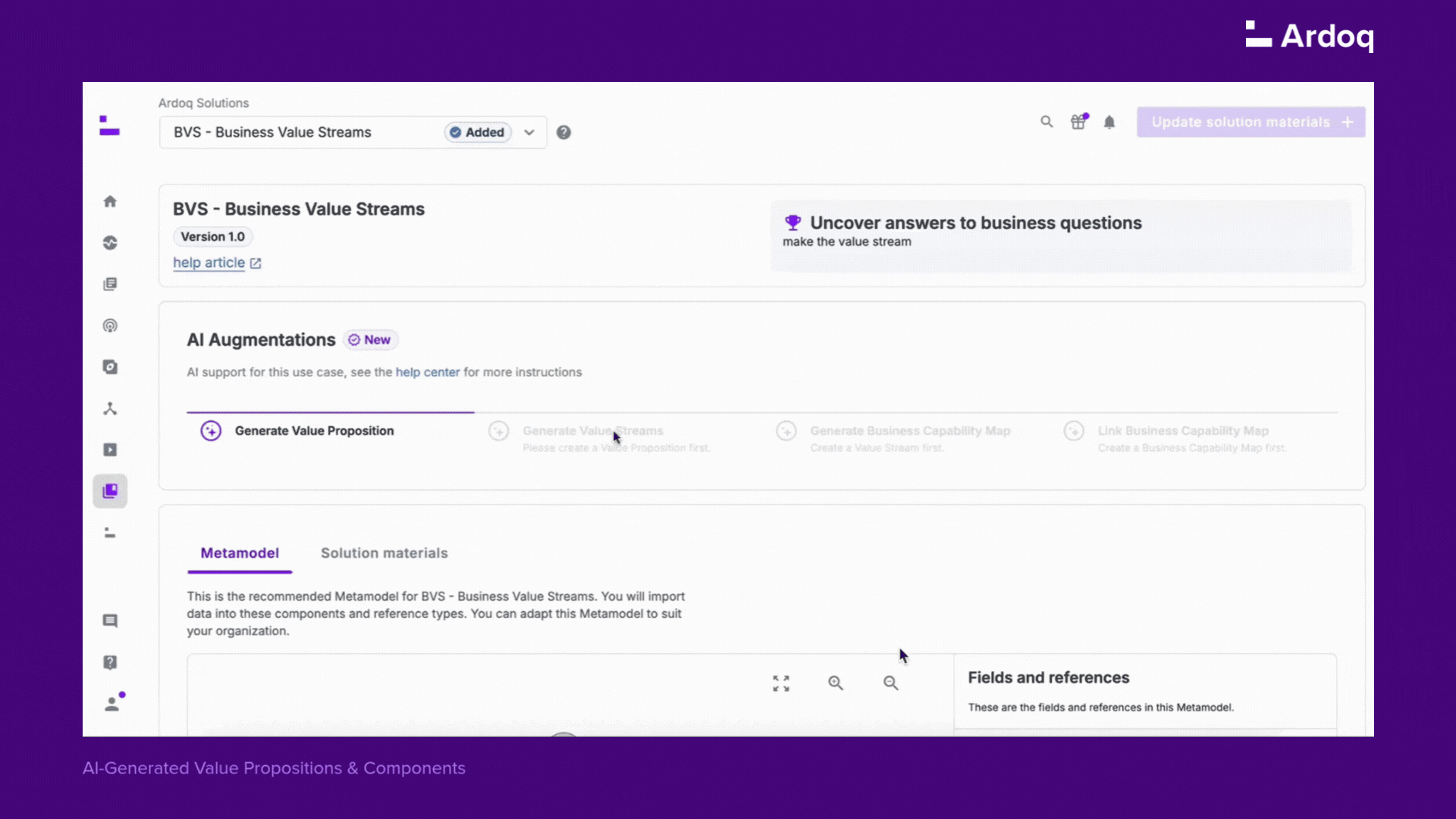Open the gift box what's new icon
Viewport: 1456px width, 819px height.
tap(1078, 122)
